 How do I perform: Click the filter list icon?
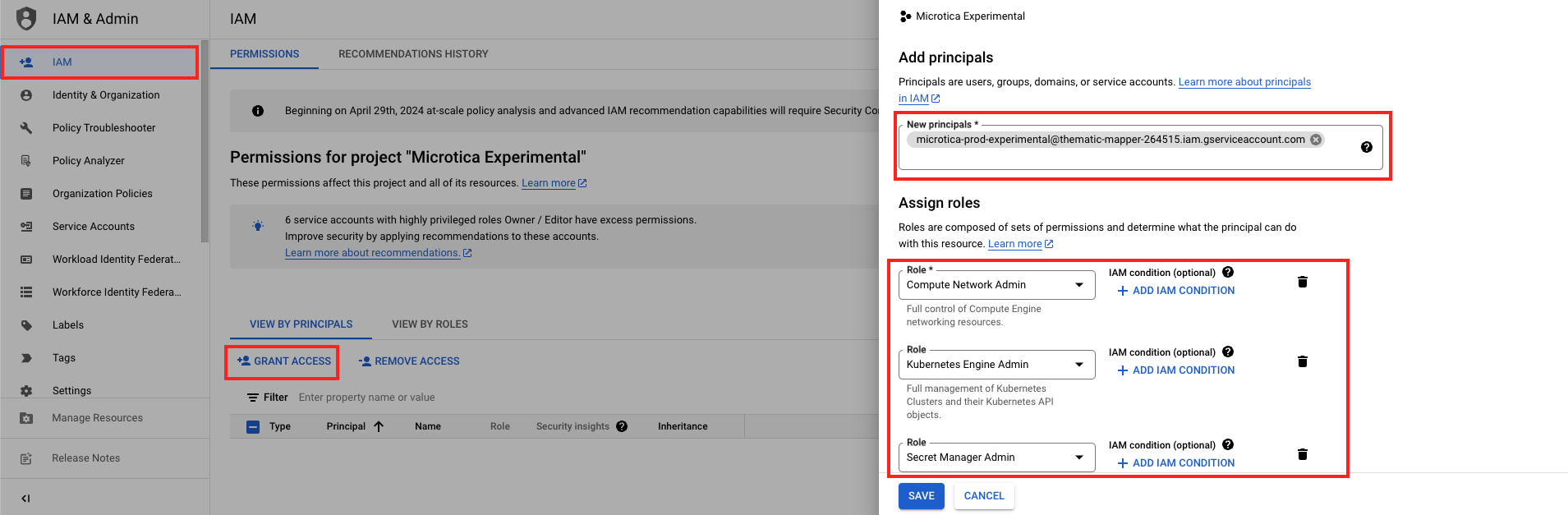pos(253,398)
